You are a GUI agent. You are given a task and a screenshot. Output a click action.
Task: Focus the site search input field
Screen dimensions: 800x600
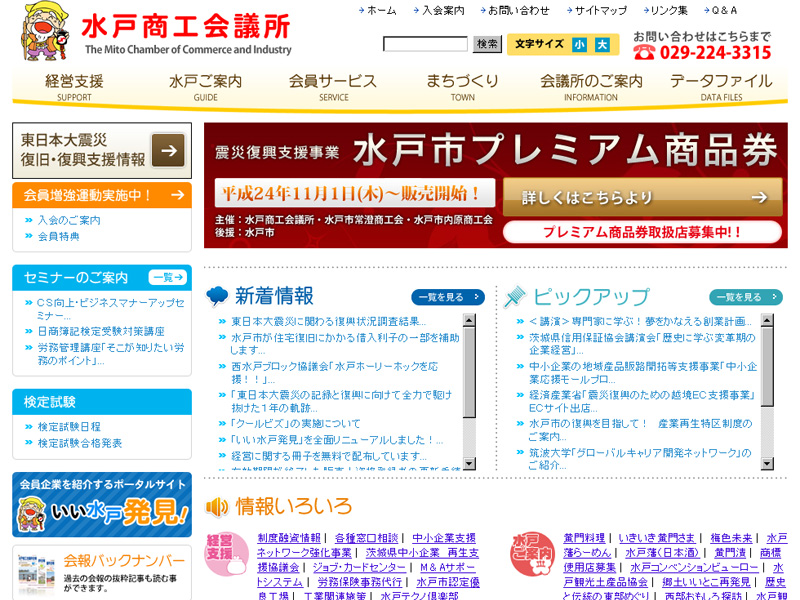point(426,44)
